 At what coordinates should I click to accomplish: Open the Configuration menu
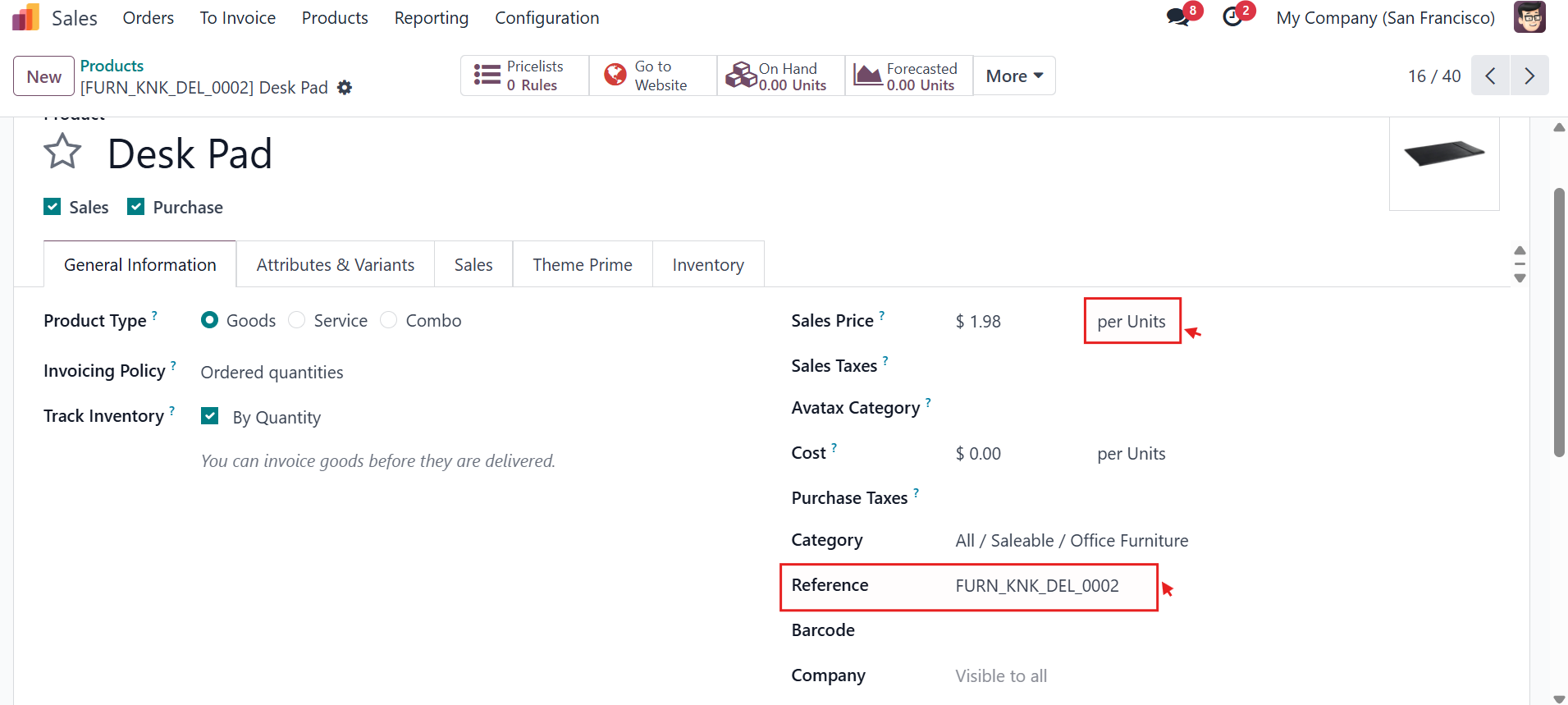pos(547,18)
